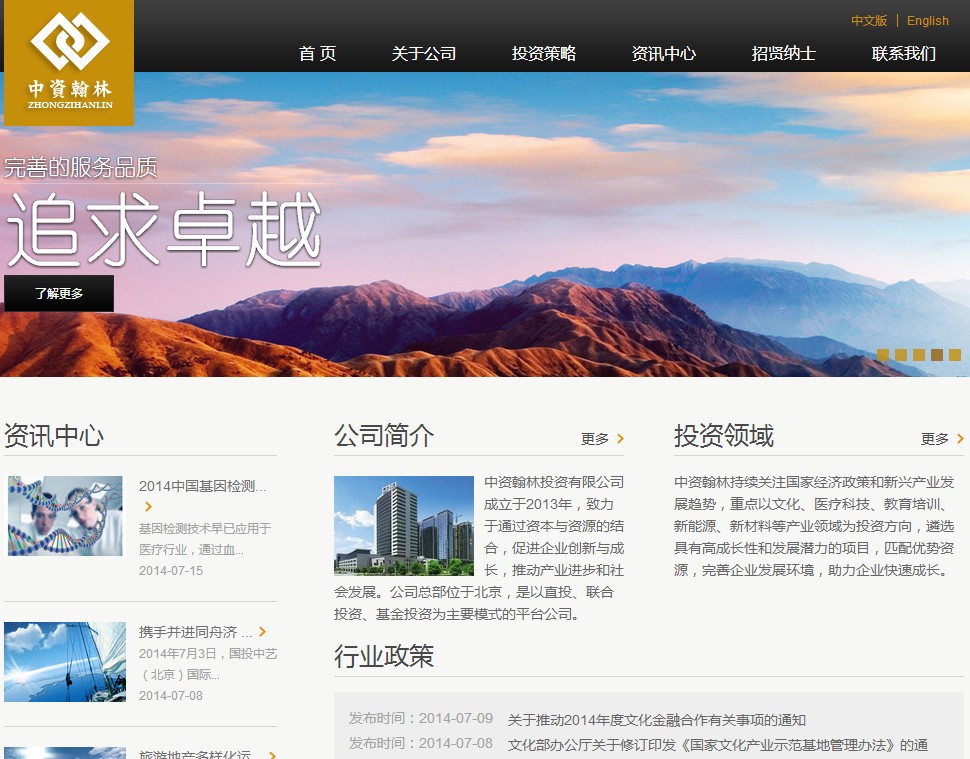Open the 携手并进同舟济 news title
The image size is (970, 759).
click(195, 632)
